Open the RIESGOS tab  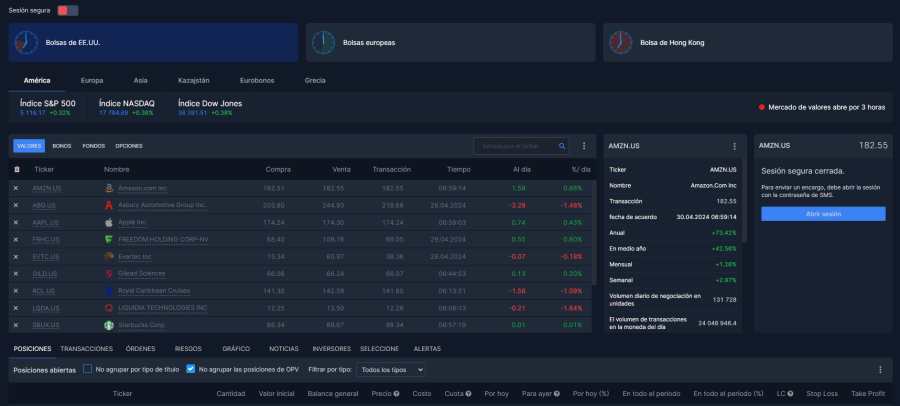[188, 349]
